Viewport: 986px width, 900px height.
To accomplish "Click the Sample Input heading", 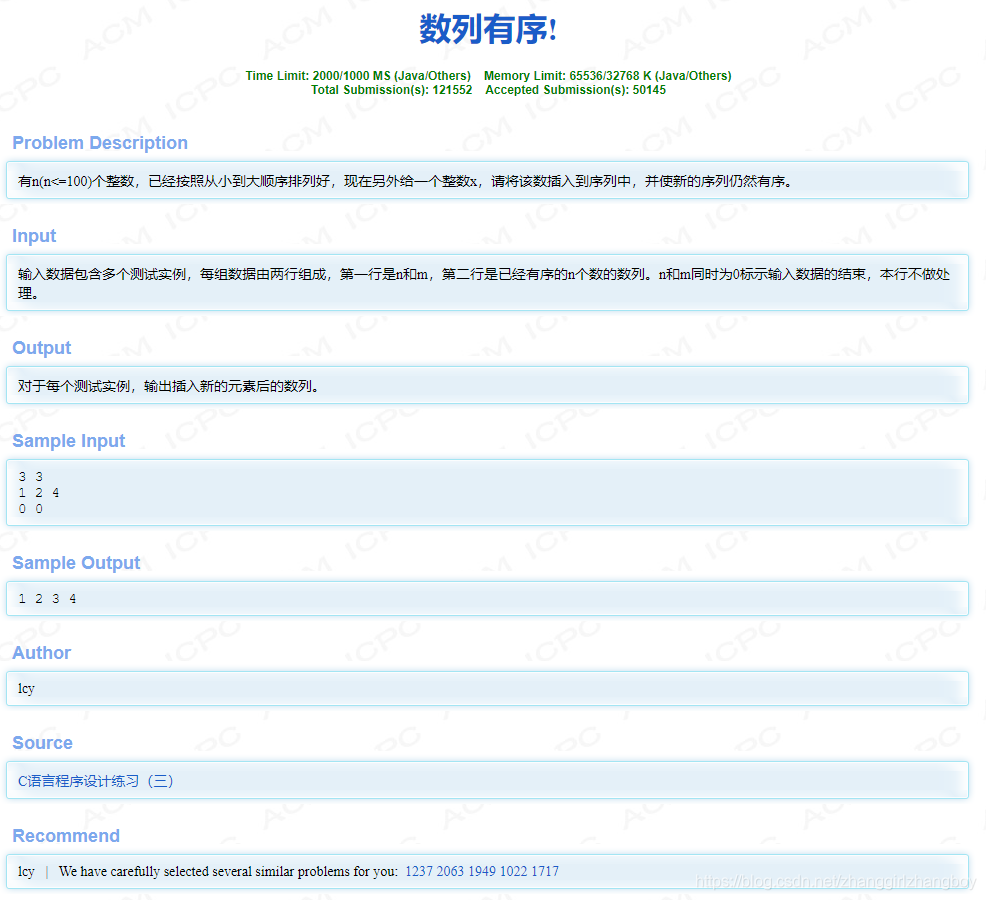I will click(68, 441).
